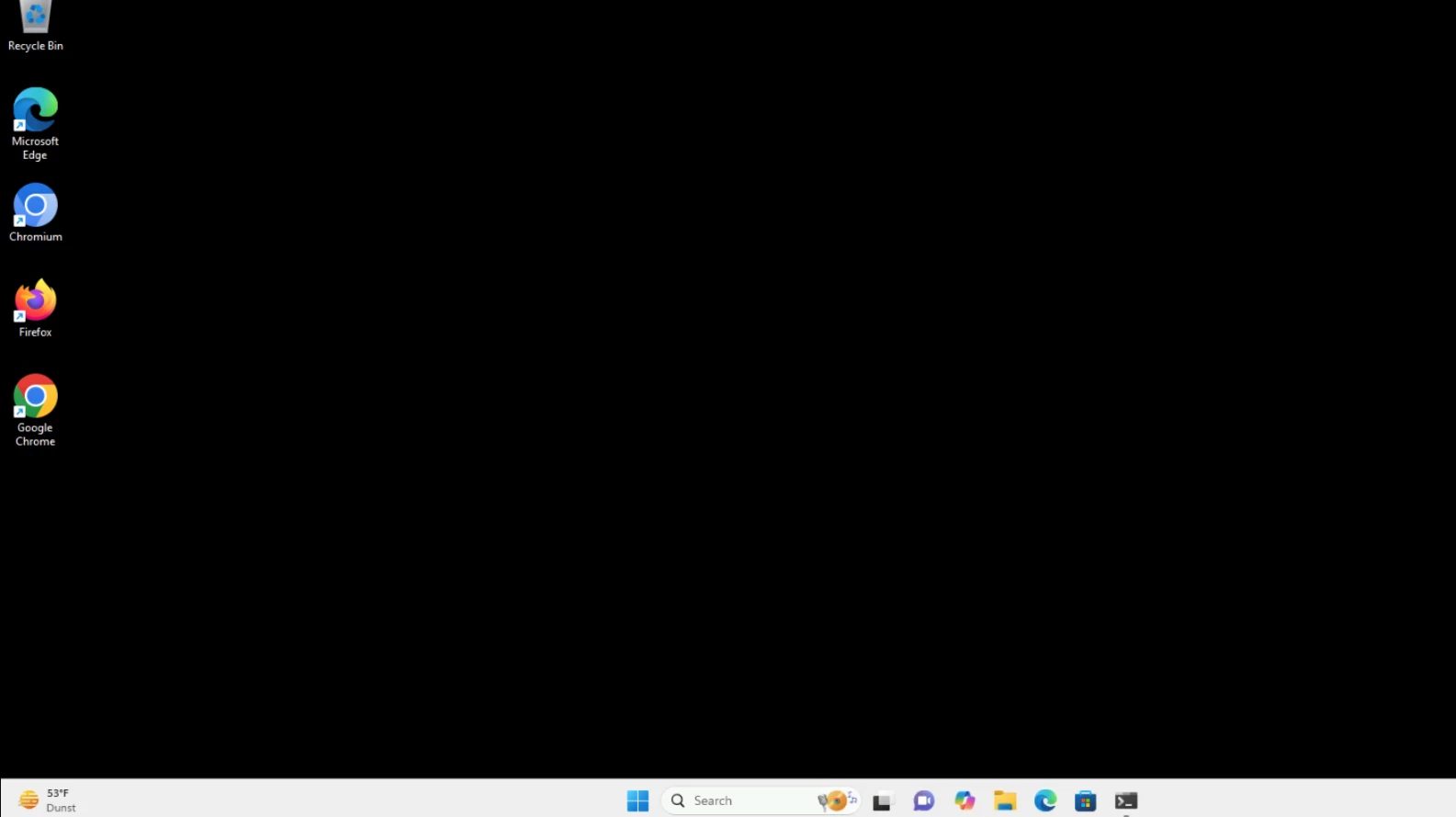
Task: Select the Google Chrome desktop shortcut
Action: point(35,411)
